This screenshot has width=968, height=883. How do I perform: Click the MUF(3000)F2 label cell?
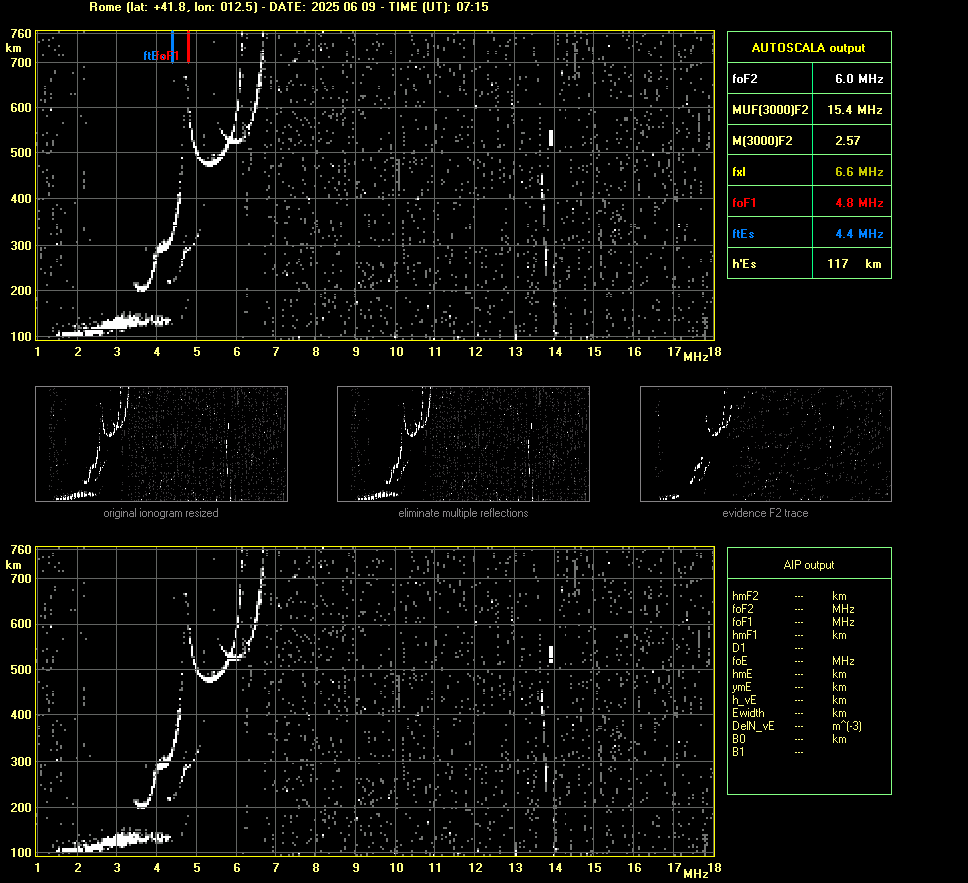click(770, 110)
